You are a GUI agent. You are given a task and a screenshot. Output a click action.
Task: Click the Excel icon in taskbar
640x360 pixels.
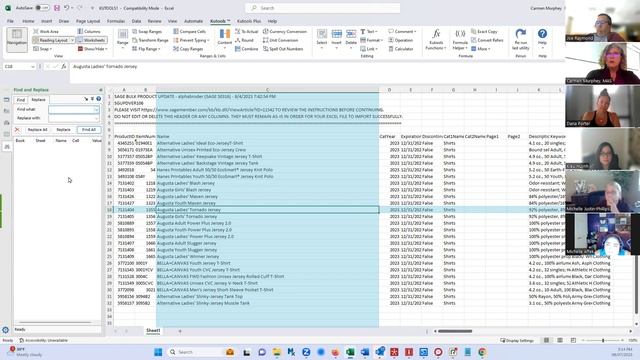pyautogui.click(x=350, y=352)
